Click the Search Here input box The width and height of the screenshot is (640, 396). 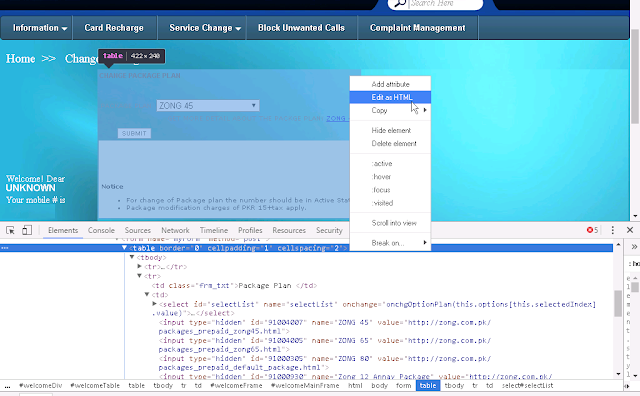coord(445,4)
